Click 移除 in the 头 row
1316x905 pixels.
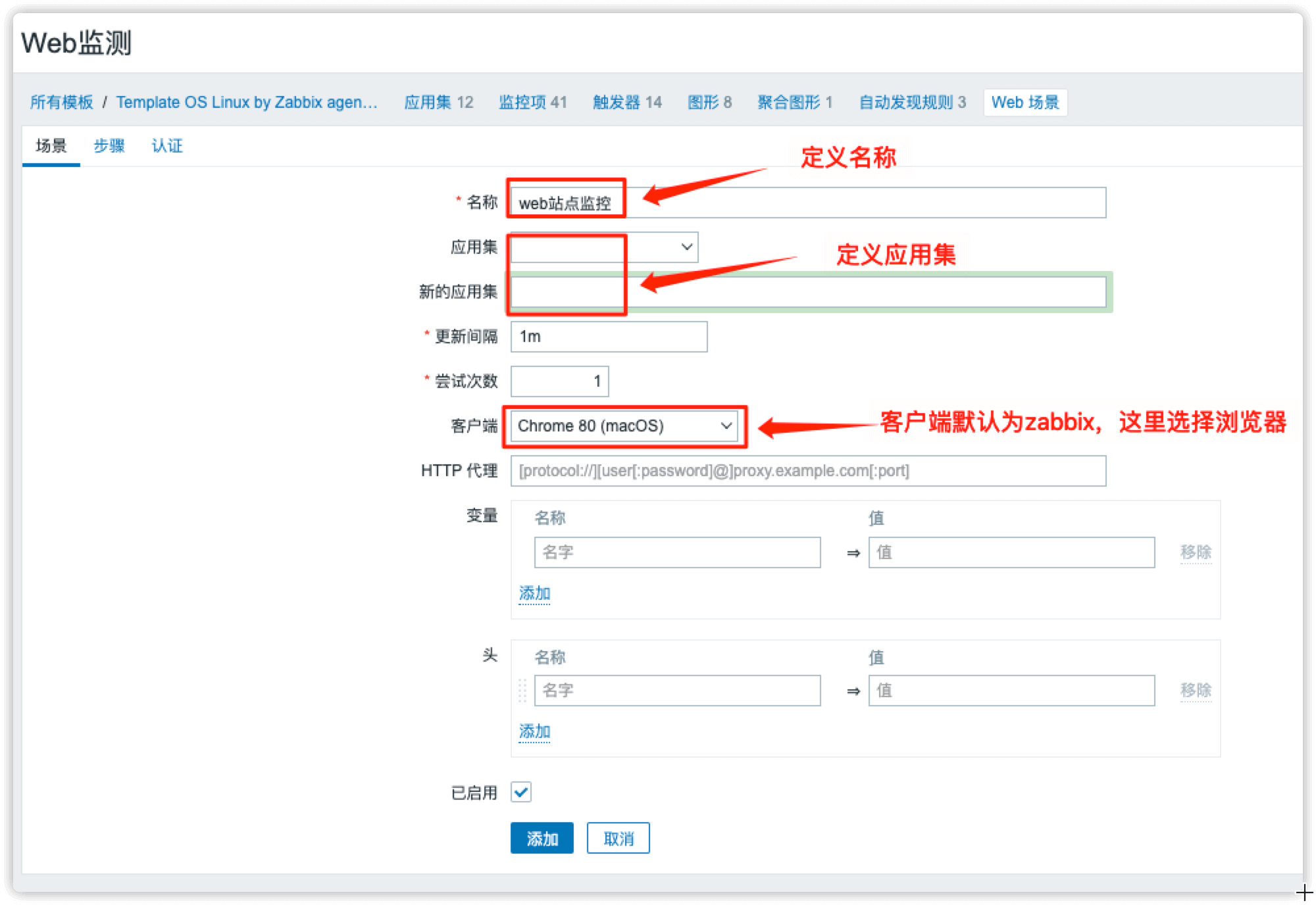(x=1196, y=691)
